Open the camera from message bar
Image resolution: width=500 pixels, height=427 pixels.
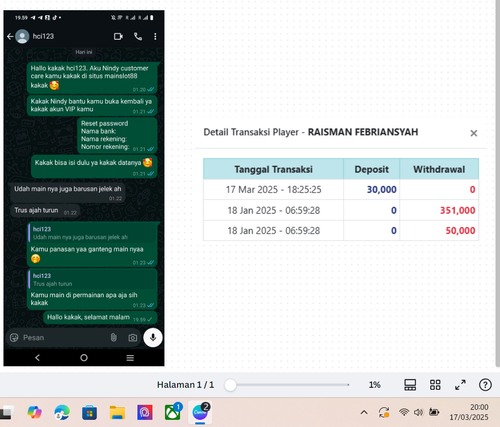coord(133,338)
